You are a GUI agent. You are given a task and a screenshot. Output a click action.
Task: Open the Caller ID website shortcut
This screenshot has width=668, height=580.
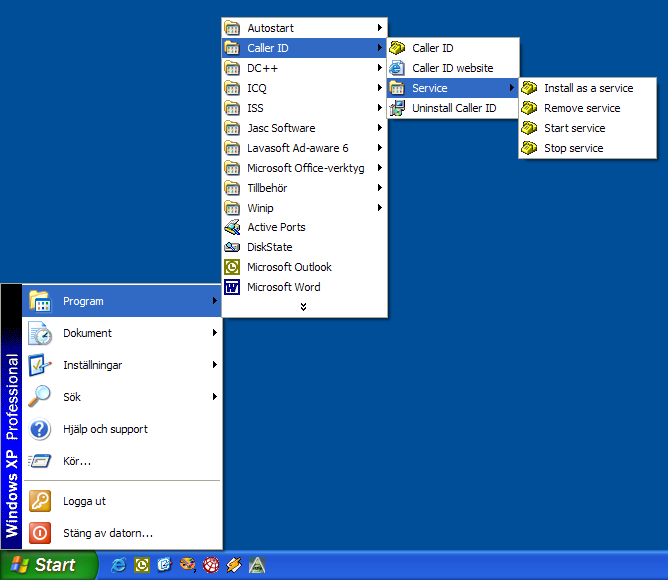tap(452, 68)
